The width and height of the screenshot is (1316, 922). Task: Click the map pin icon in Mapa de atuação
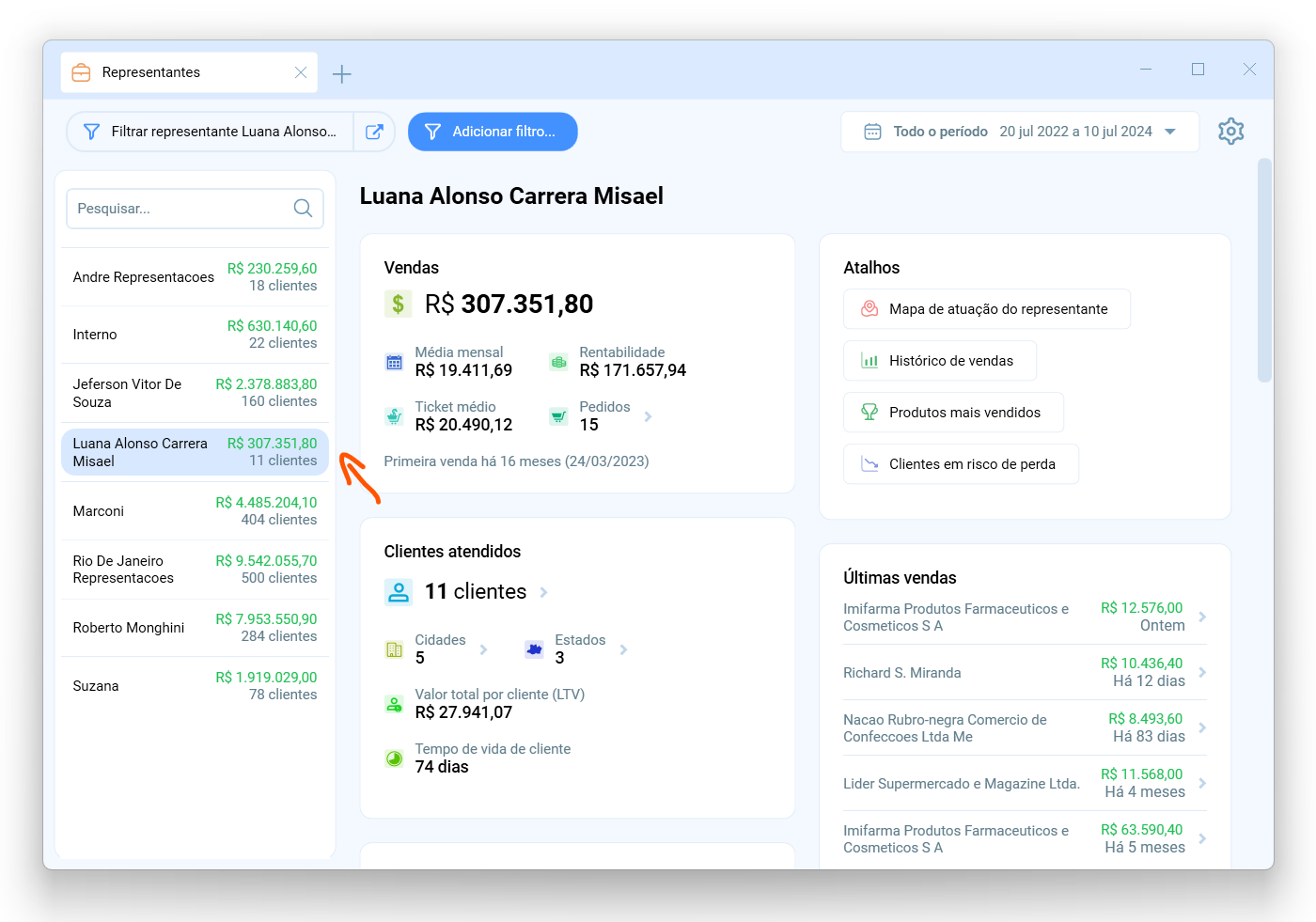coord(870,309)
